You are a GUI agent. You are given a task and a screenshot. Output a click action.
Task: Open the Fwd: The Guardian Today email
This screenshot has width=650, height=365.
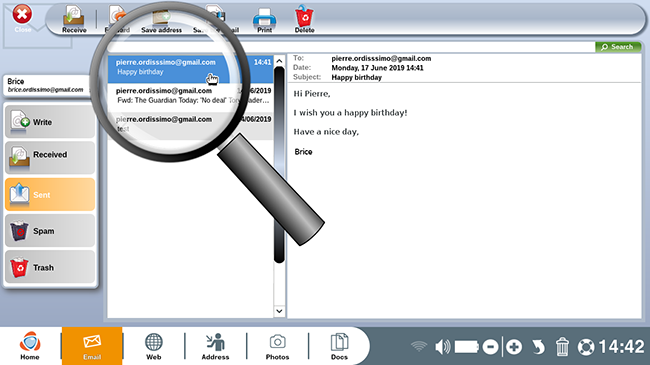(x=190, y=96)
